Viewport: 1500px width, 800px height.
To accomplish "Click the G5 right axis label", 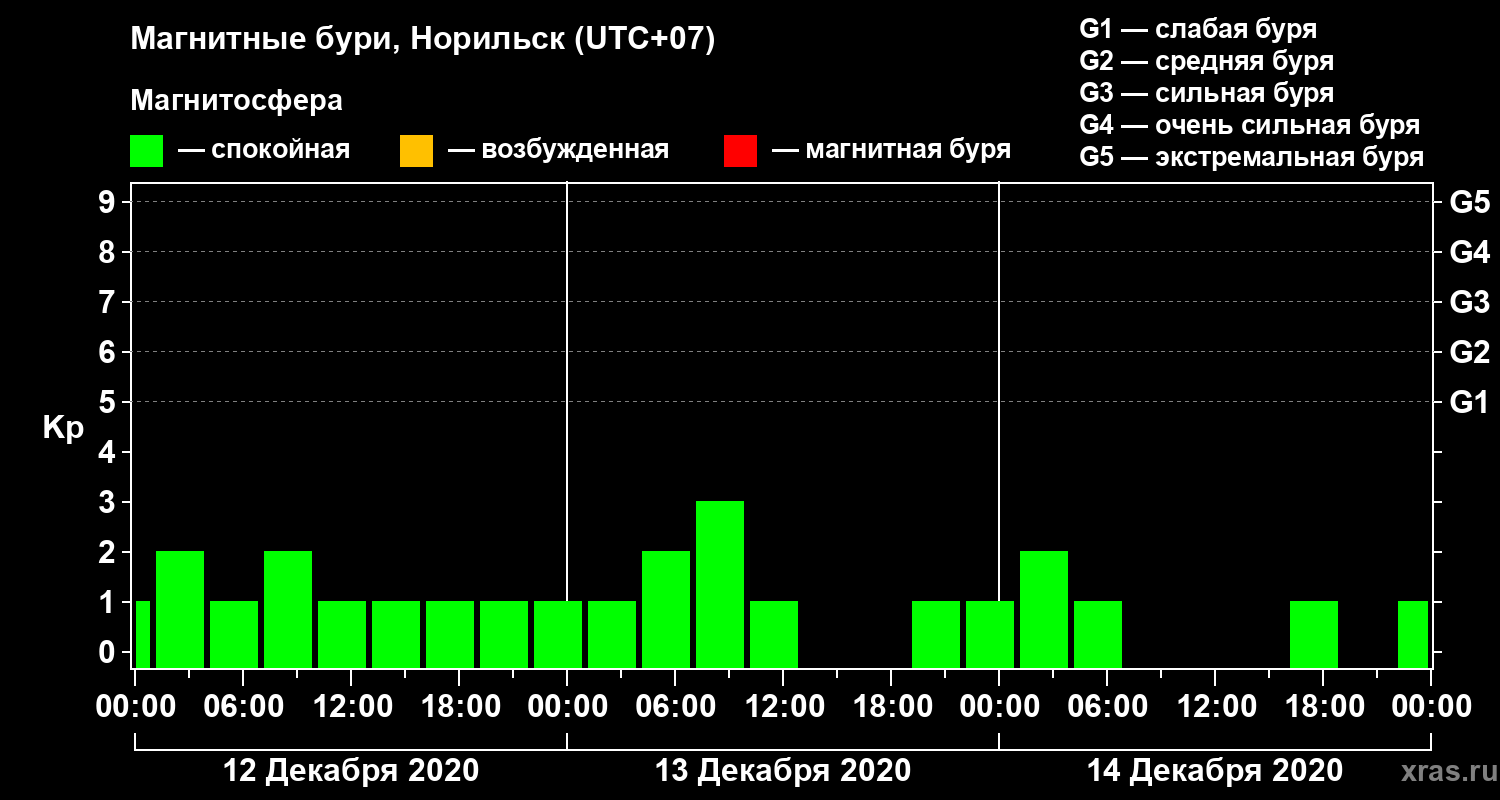I will pos(1469,202).
